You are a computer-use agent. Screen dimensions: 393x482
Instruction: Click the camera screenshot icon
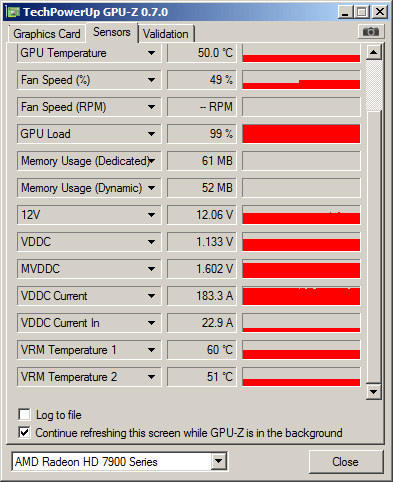click(371, 32)
